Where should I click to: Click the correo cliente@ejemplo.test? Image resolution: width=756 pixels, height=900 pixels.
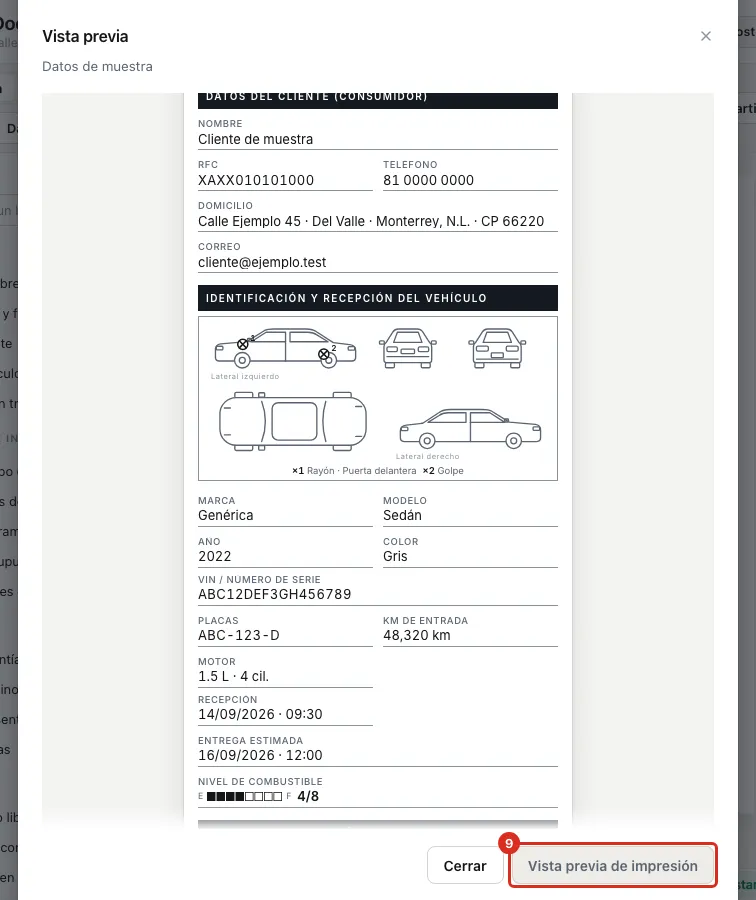pos(262,262)
